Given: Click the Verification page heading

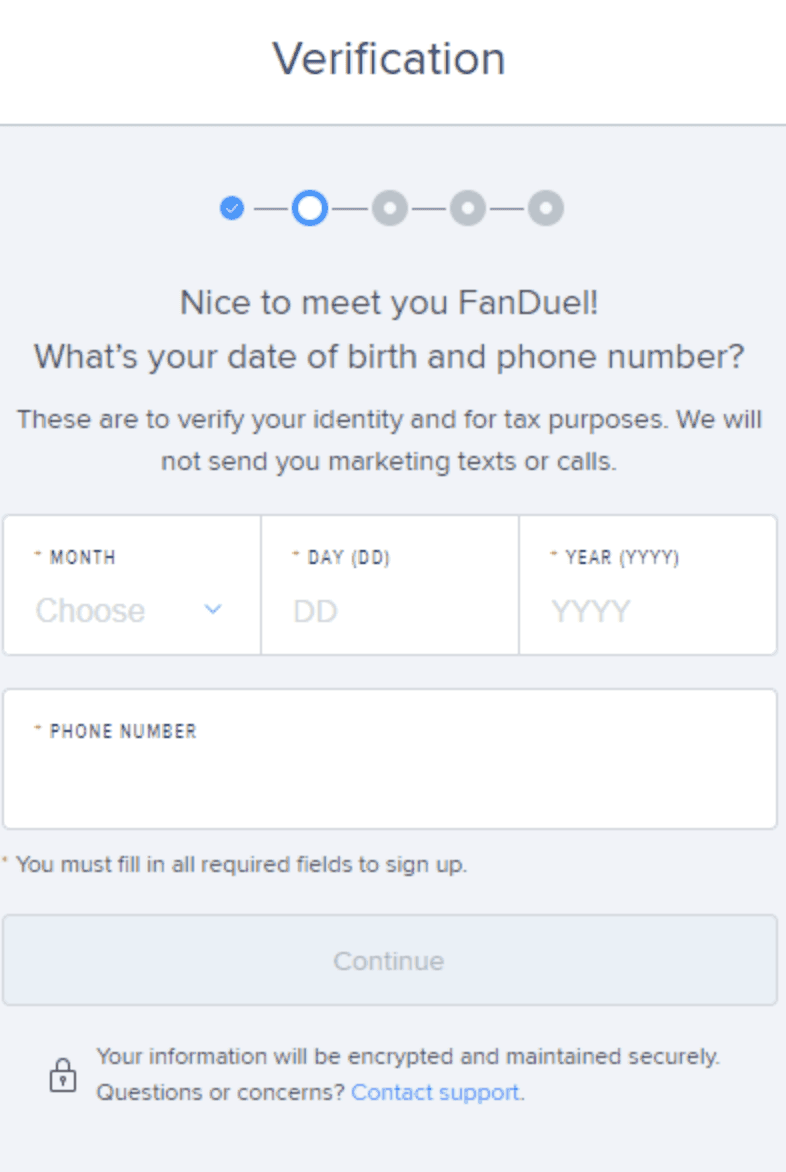Looking at the screenshot, I should pos(389,59).
